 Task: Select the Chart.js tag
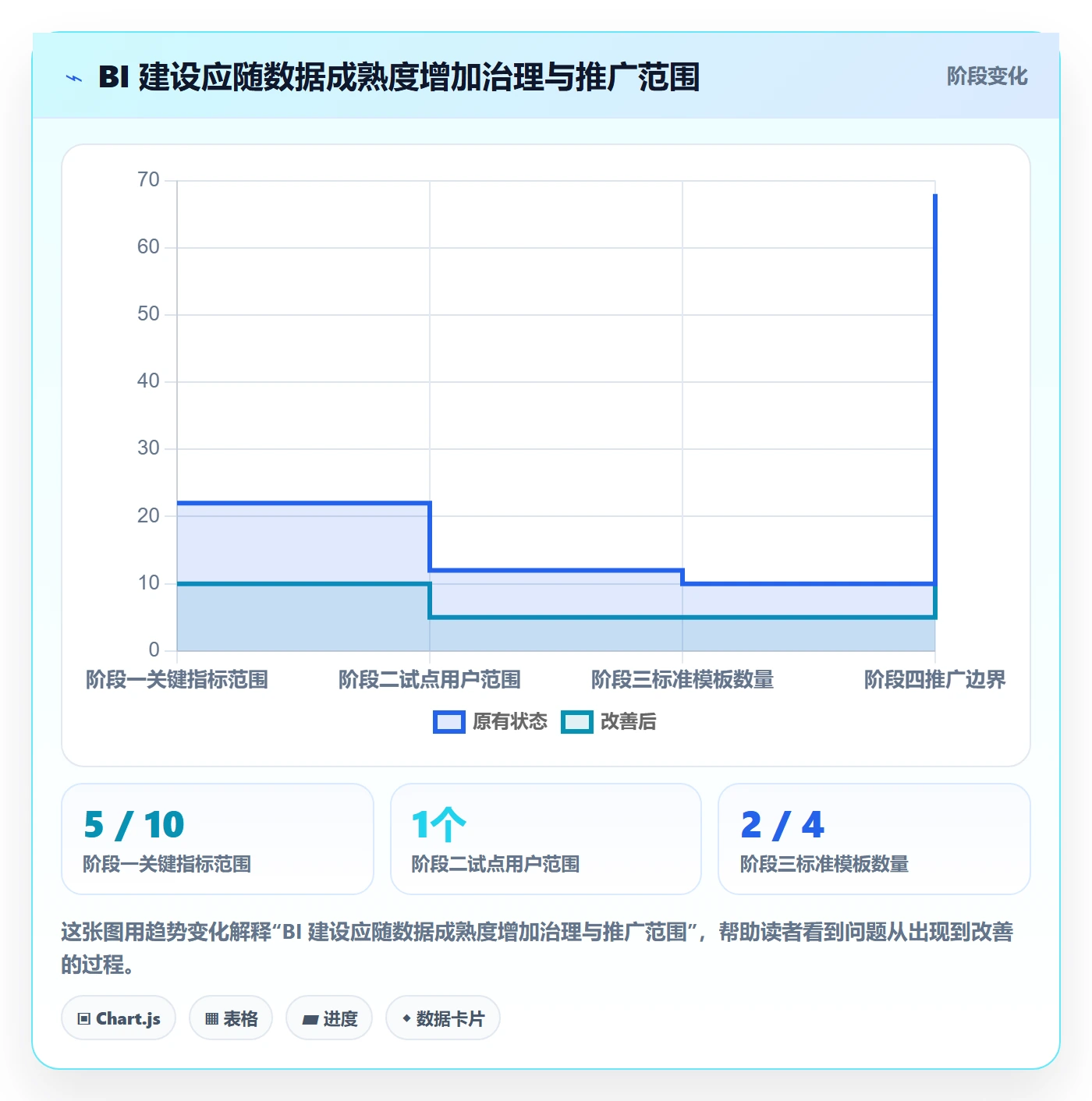click(x=119, y=1018)
